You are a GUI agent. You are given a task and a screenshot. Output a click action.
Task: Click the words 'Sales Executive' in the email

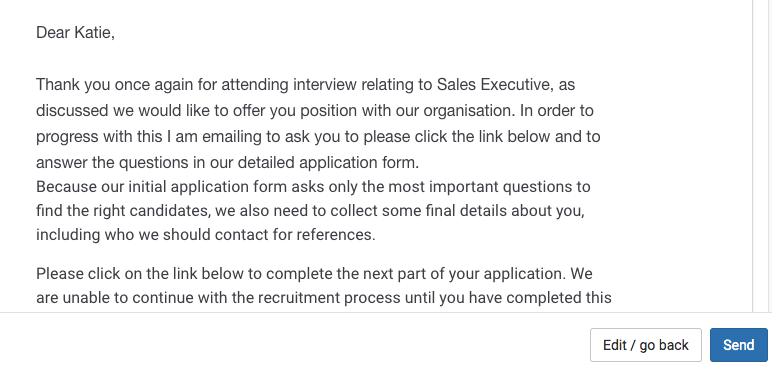493,85
